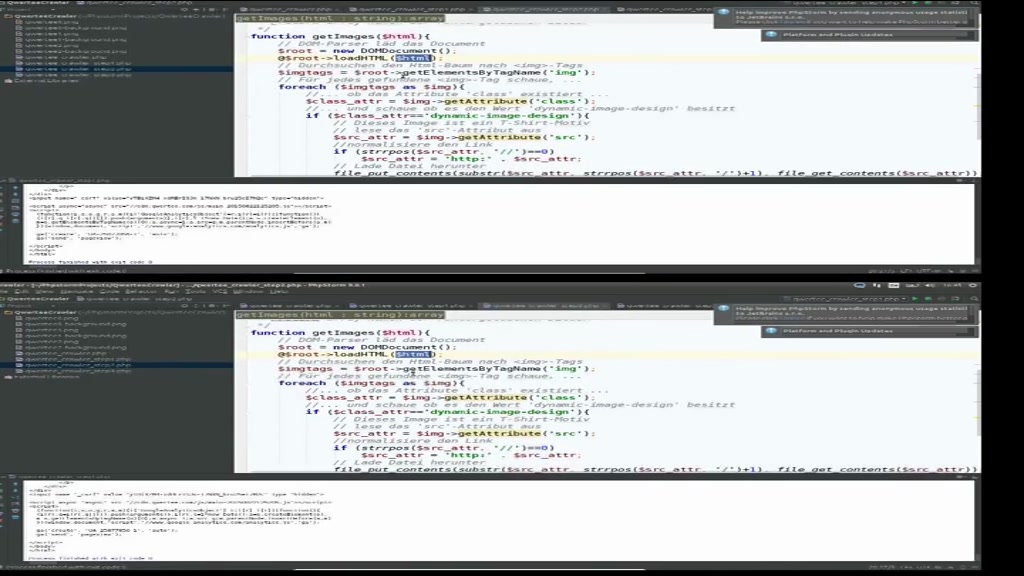The height and width of the screenshot is (576, 1024).
Task: Switch to qwertee_crawler.php tab in lower window
Action: click(x=289, y=305)
